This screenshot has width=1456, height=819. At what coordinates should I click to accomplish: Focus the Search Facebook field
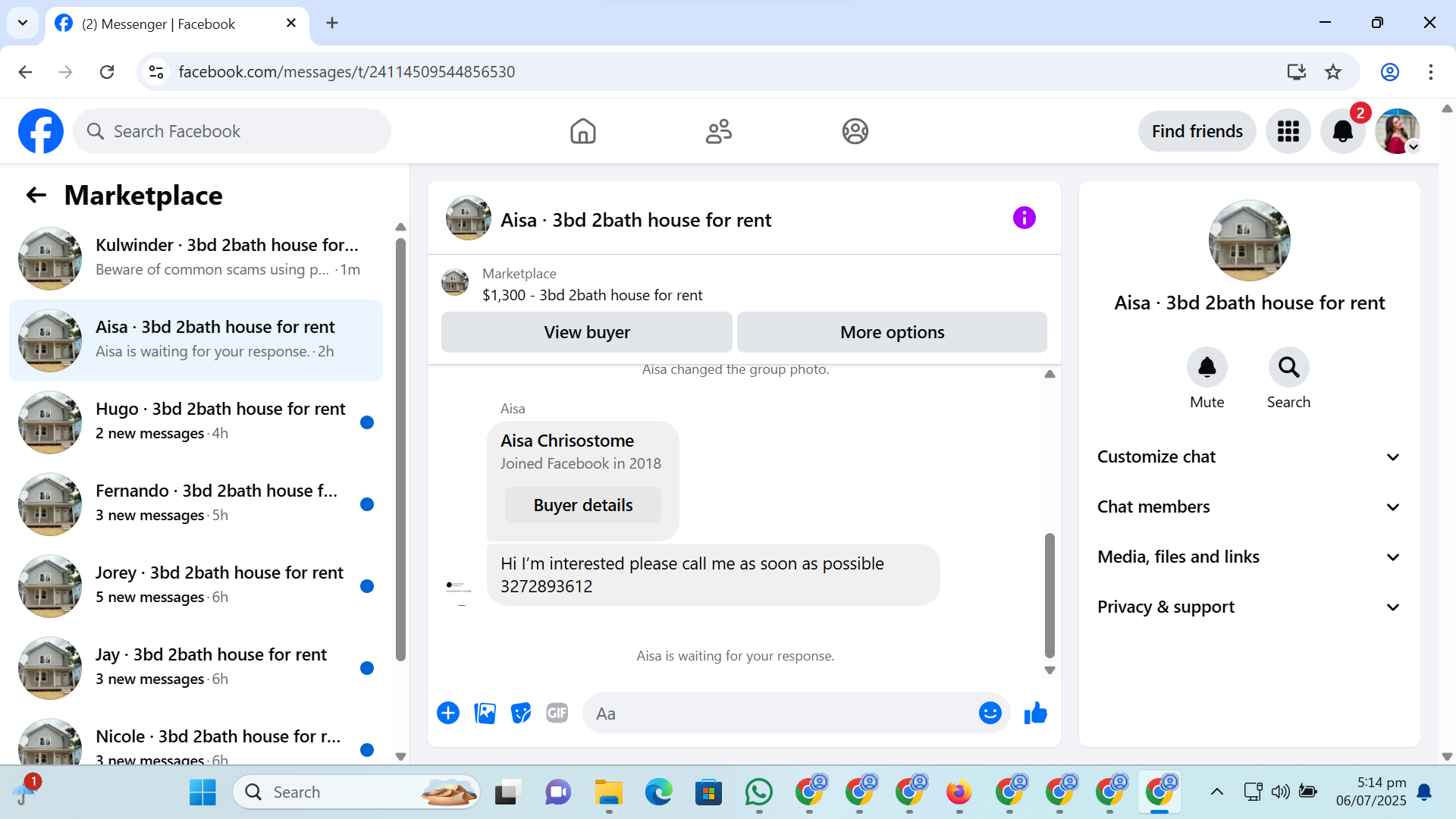pos(232,131)
